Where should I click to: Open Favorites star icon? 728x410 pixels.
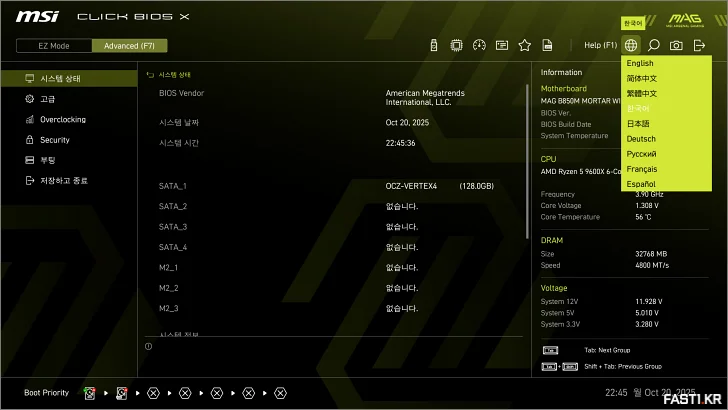525,46
